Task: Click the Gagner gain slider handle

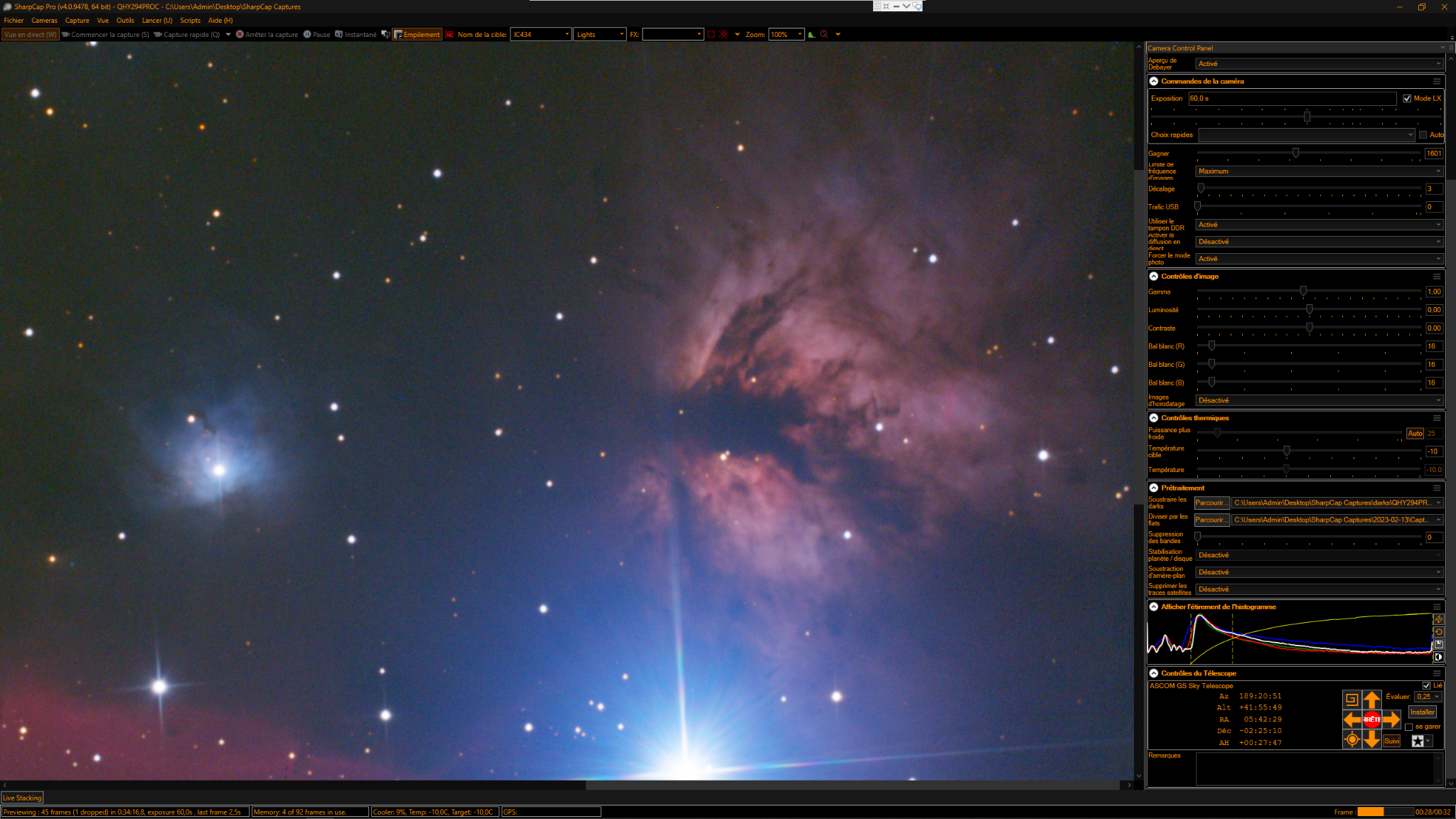Action: pyautogui.click(x=1295, y=153)
